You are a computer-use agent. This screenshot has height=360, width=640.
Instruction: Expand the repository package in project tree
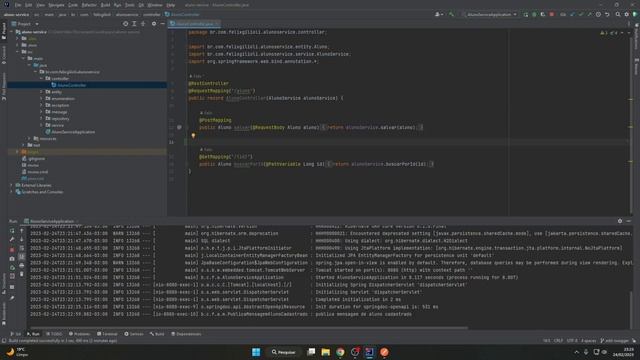[x=41, y=118]
